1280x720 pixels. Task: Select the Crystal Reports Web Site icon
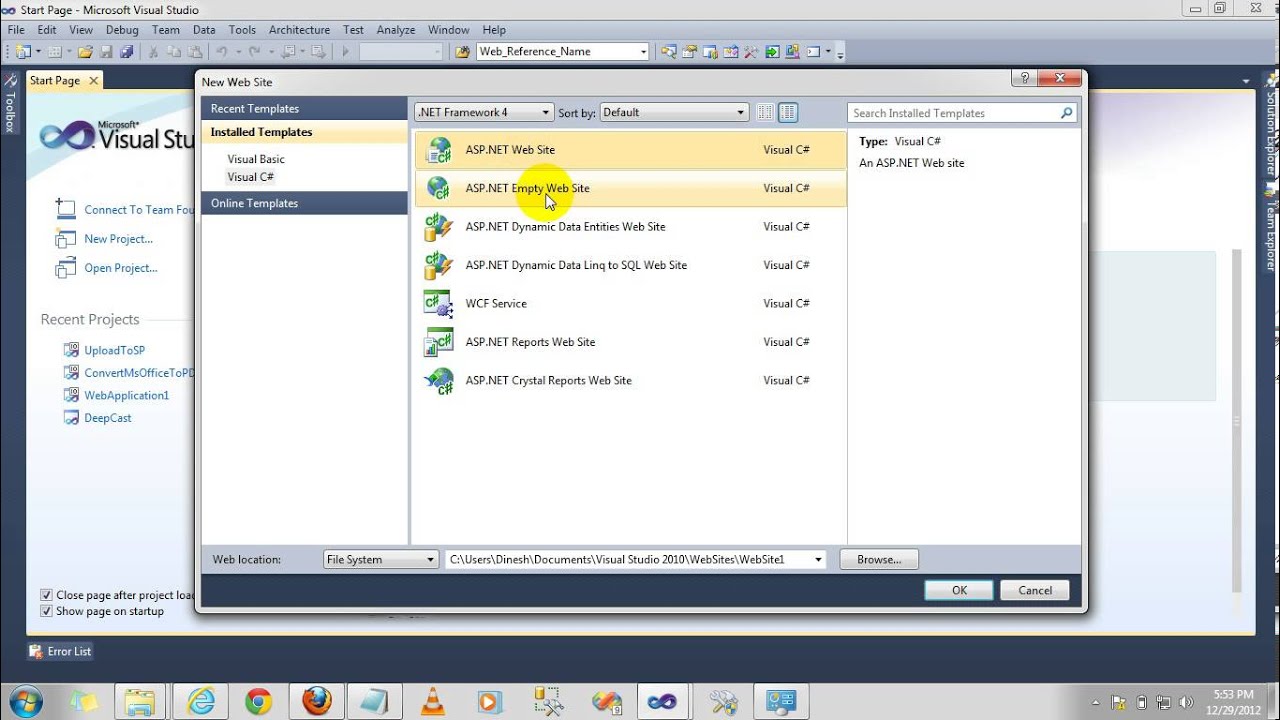[439, 381]
